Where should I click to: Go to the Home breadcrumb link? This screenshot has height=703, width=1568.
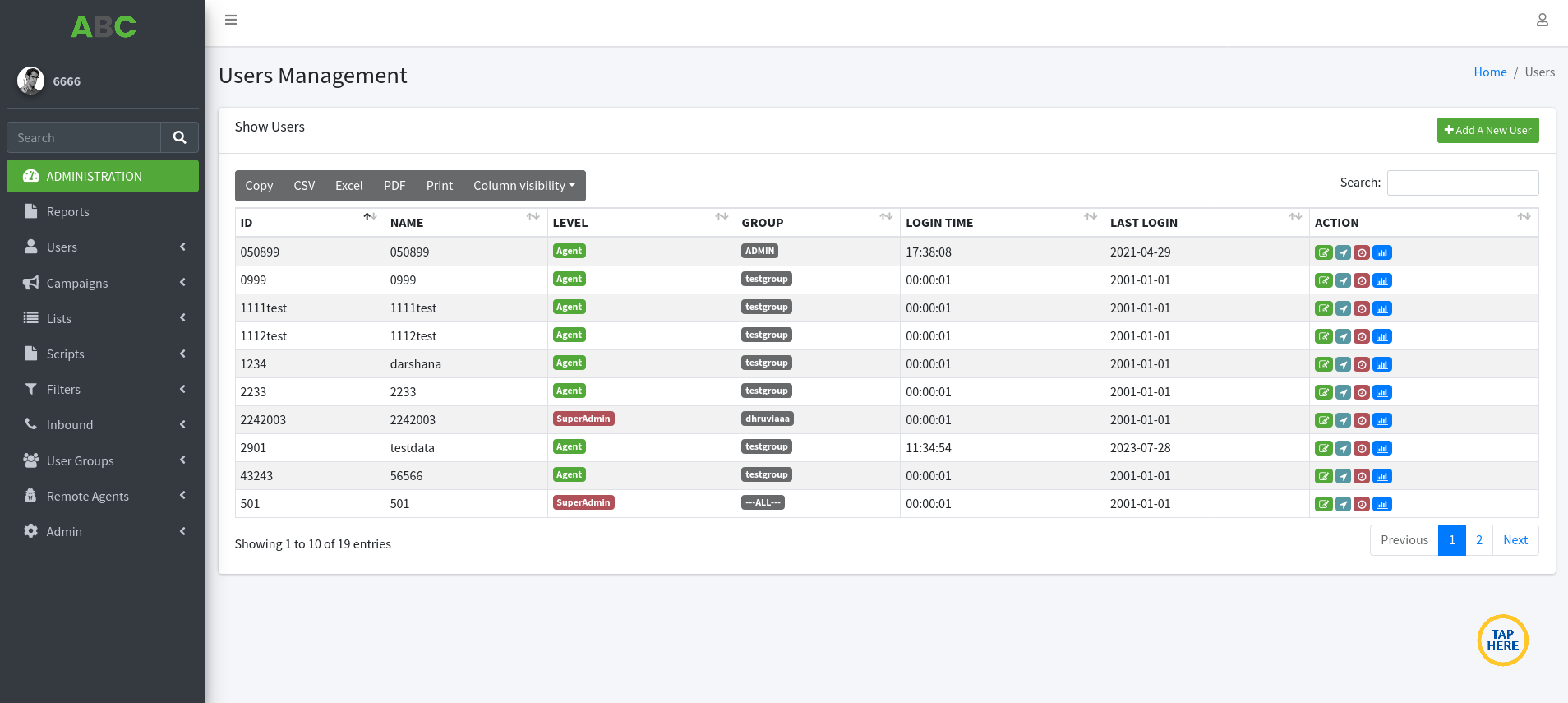[1490, 72]
